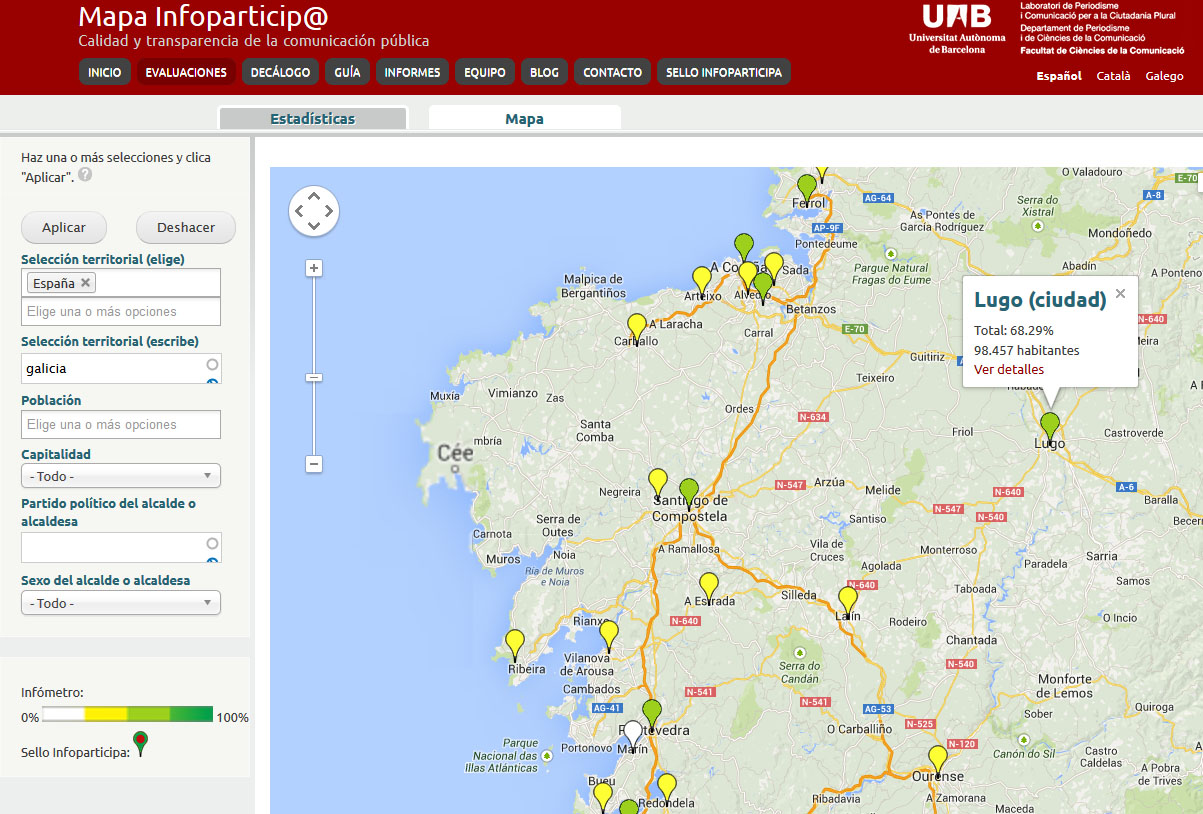This screenshot has width=1203, height=814.
Task: Pan the map up with the arrow
Action: pos(314,195)
